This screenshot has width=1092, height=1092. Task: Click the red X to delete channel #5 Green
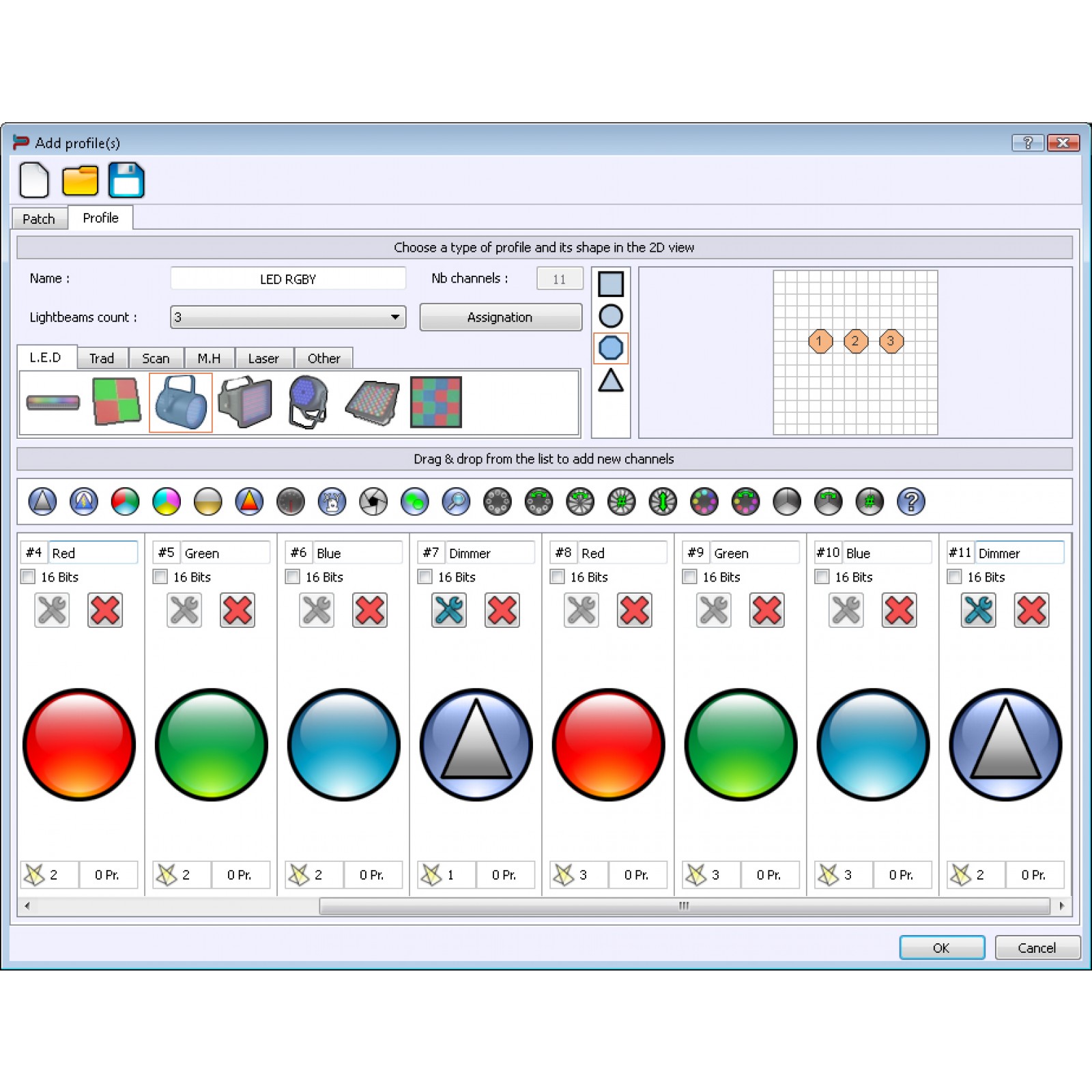point(238,610)
